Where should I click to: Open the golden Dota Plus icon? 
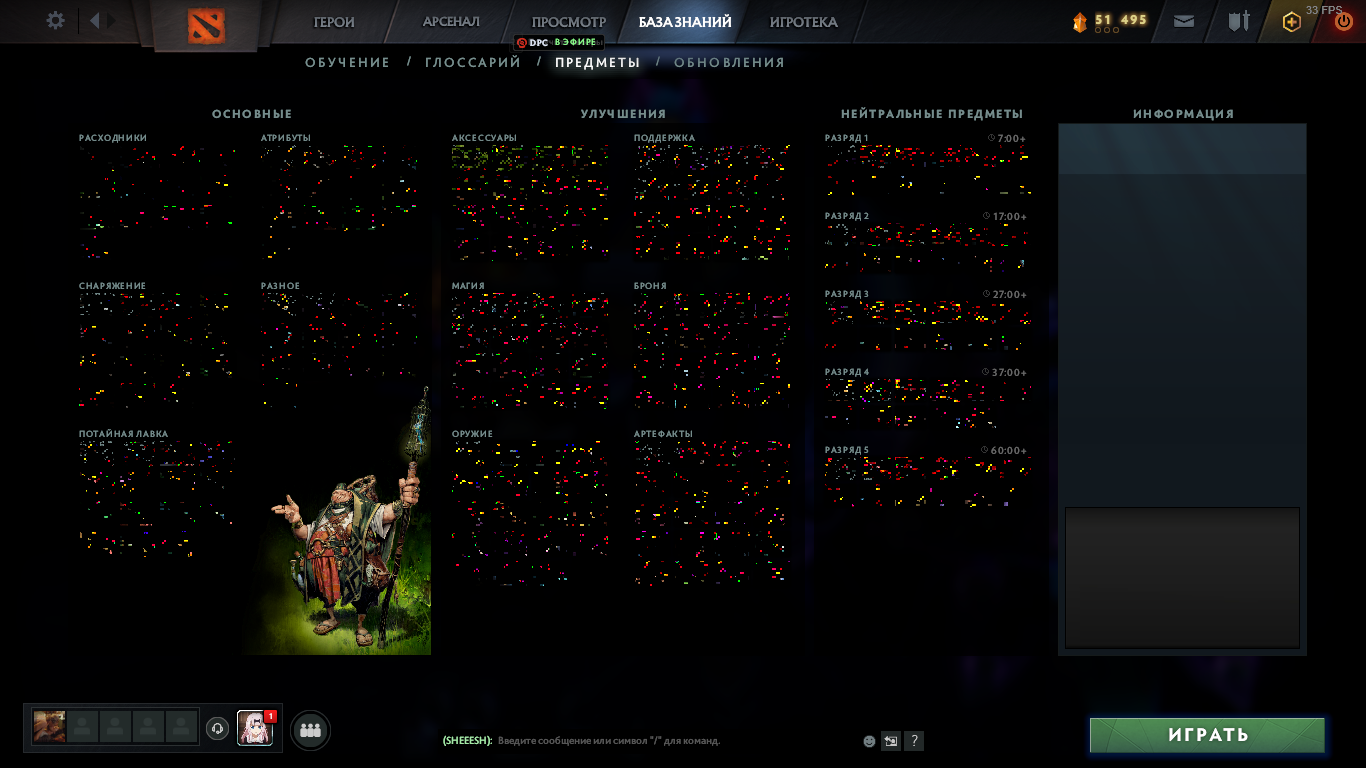pos(1293,20)
